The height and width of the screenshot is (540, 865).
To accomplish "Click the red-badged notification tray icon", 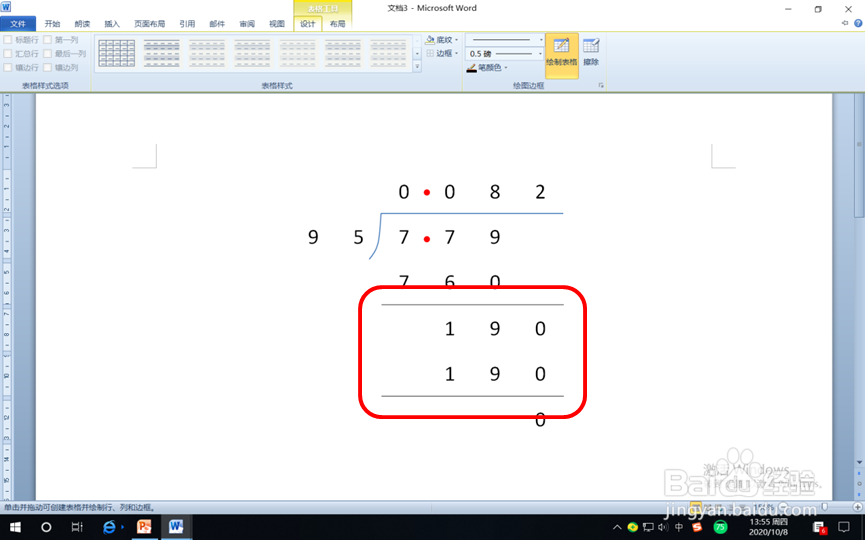I will (819, 528).
